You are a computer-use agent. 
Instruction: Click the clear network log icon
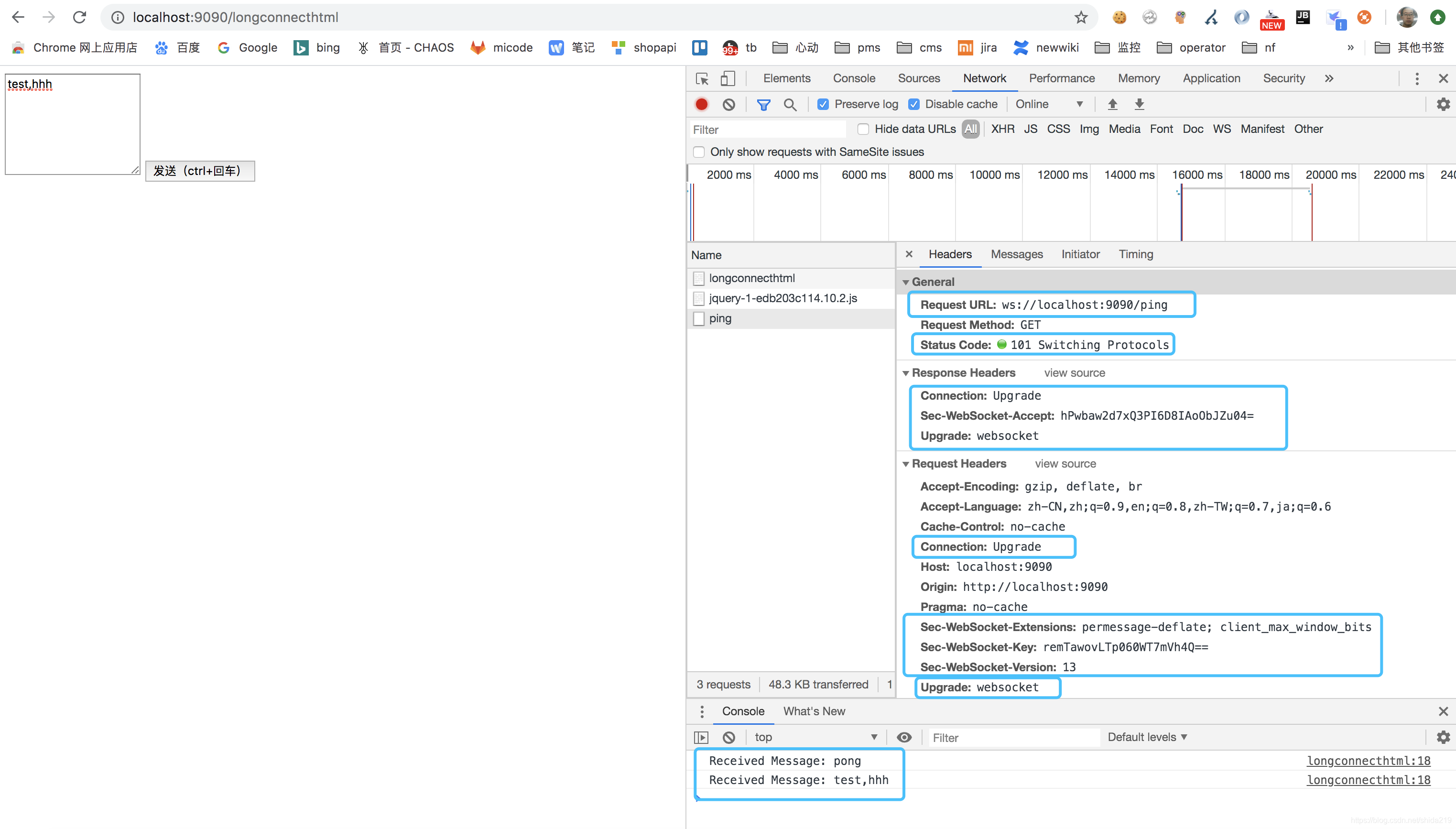click(731, 104)
